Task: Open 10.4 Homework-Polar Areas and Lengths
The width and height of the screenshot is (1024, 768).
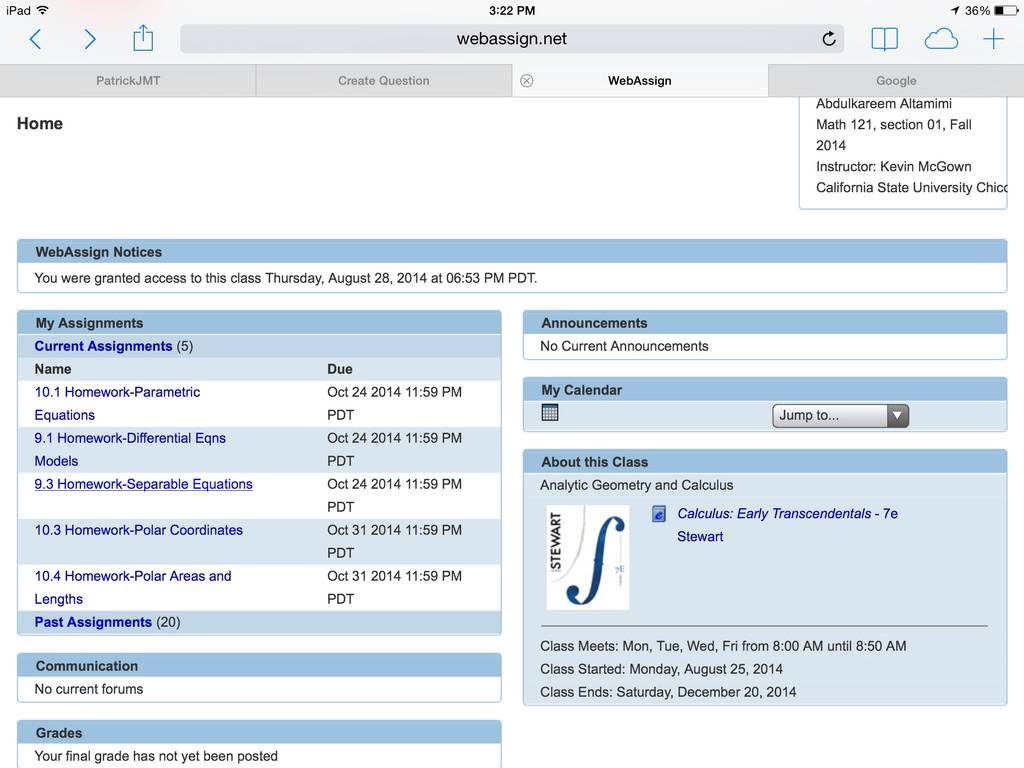Action: (133, 587)
